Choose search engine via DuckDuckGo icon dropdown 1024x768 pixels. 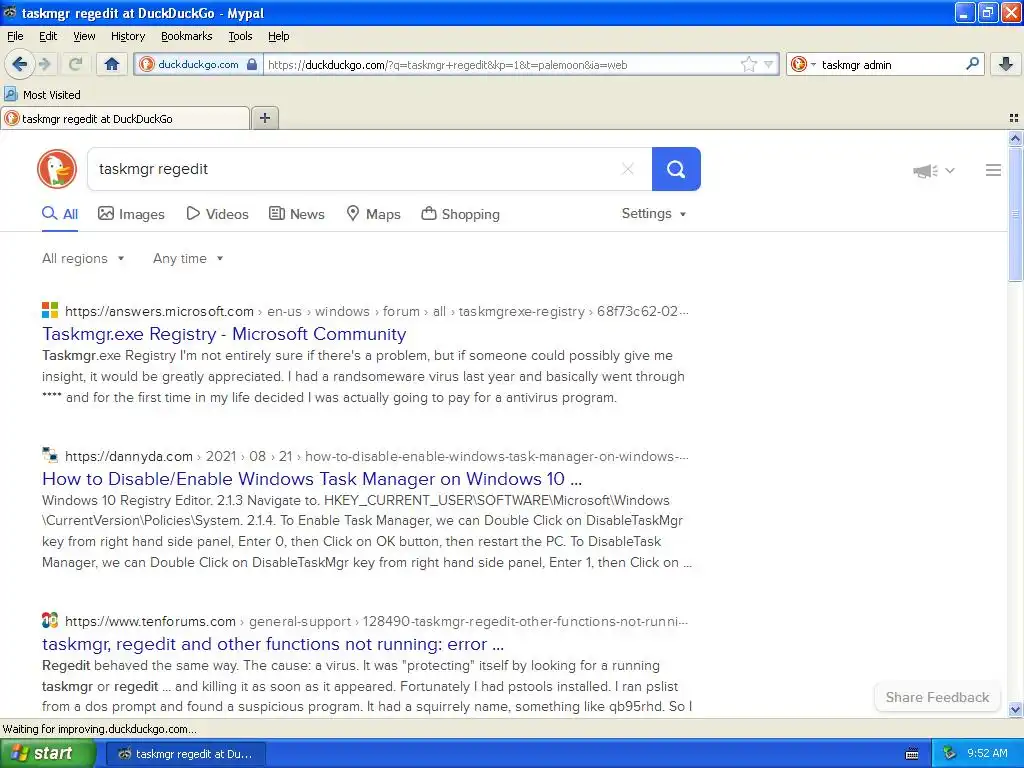point(803,64)
